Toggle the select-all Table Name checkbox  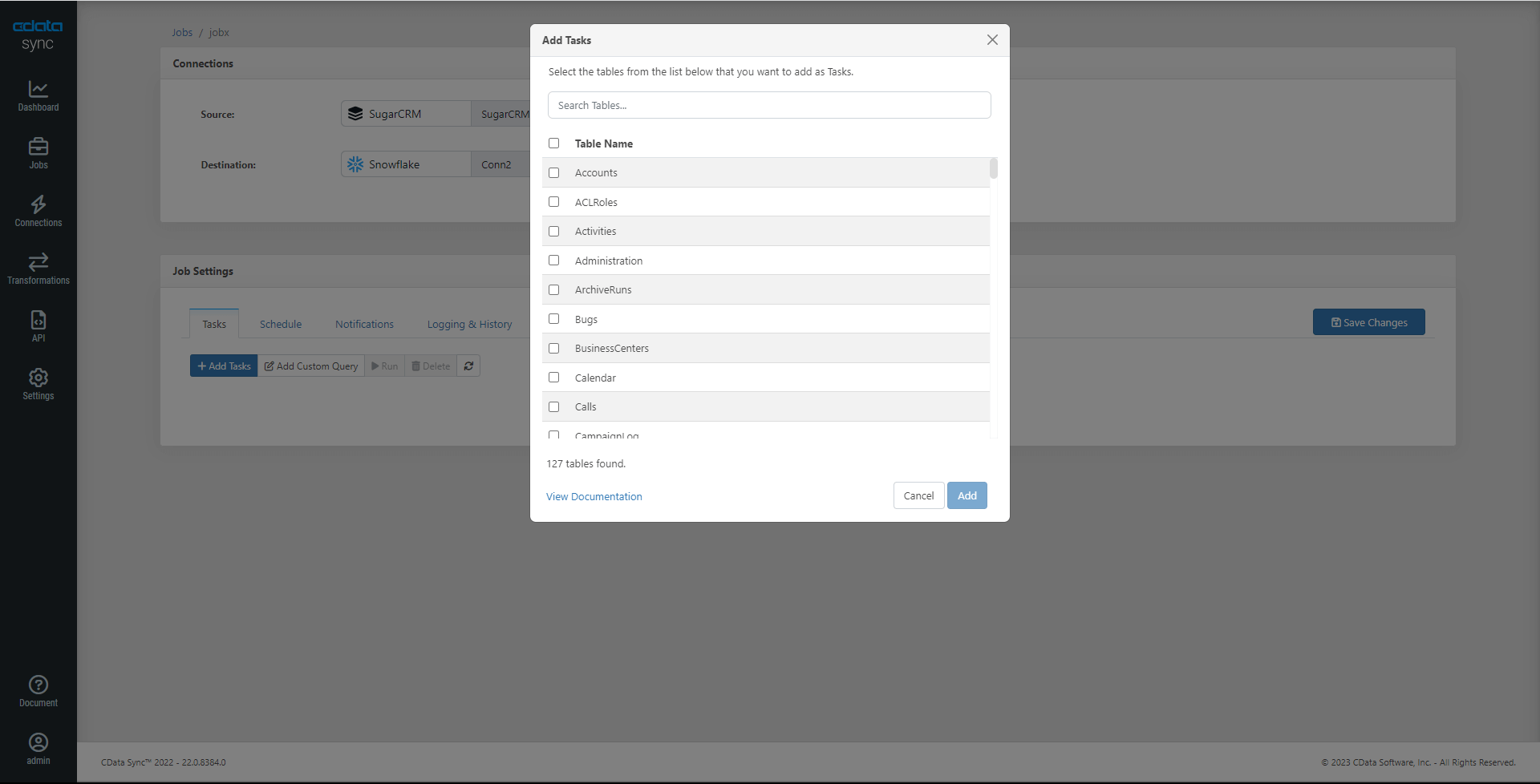pos(553,143)
